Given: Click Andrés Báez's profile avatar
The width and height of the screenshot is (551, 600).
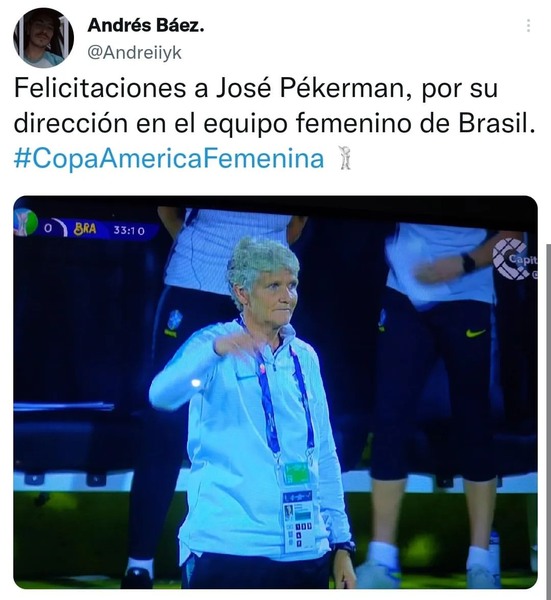Looking at the screenshot, I should pos(44,38).
